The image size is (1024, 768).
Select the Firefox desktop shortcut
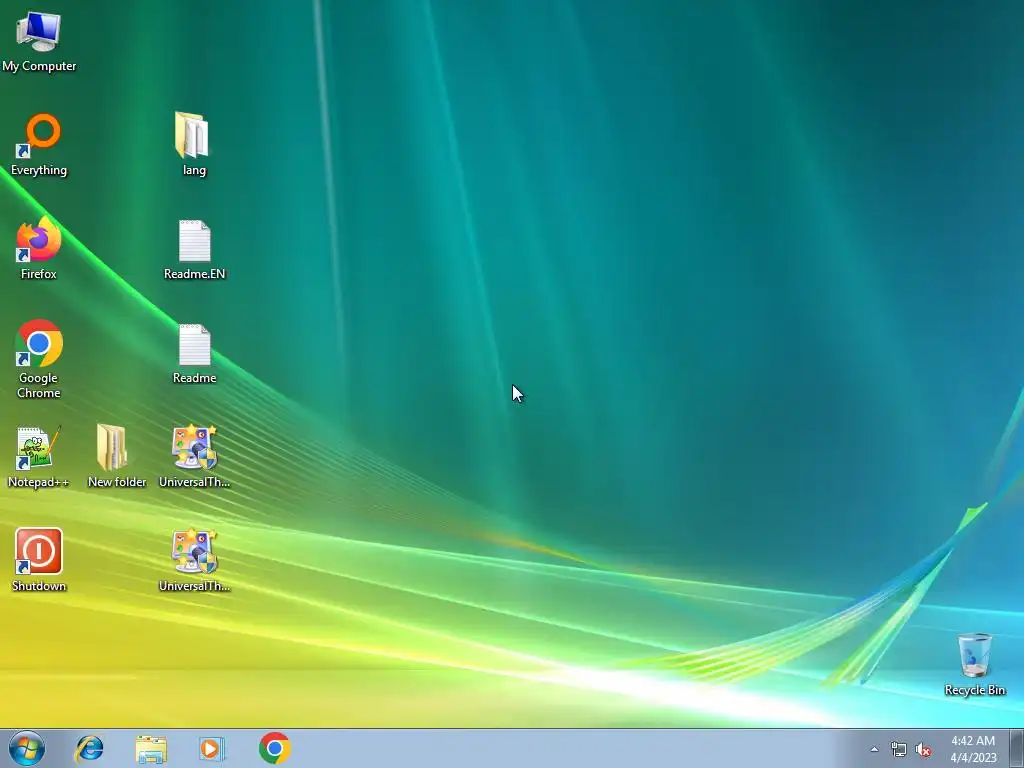[39, 249]
